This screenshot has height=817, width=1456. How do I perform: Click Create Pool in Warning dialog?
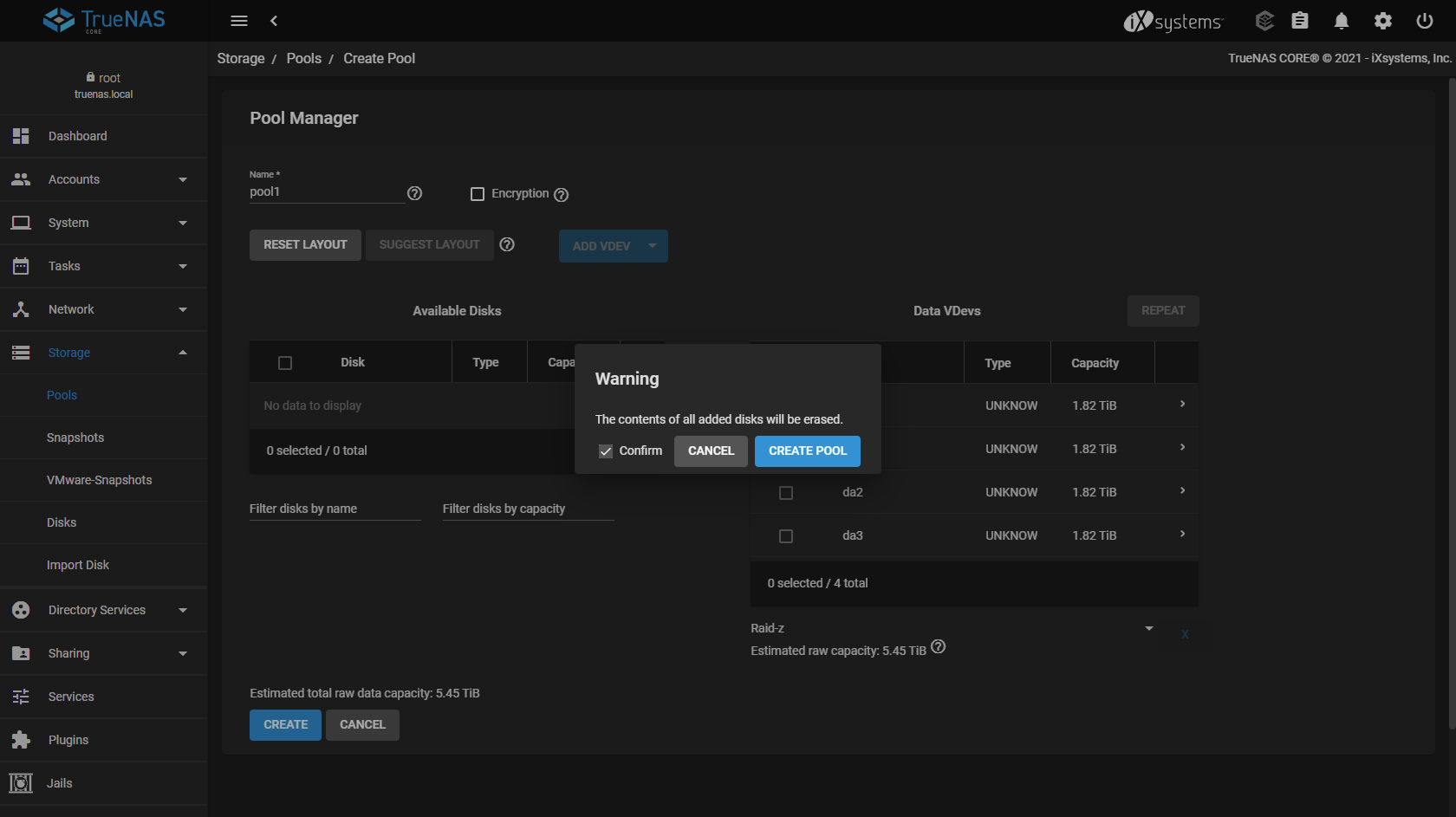click(x=808, y=451)
